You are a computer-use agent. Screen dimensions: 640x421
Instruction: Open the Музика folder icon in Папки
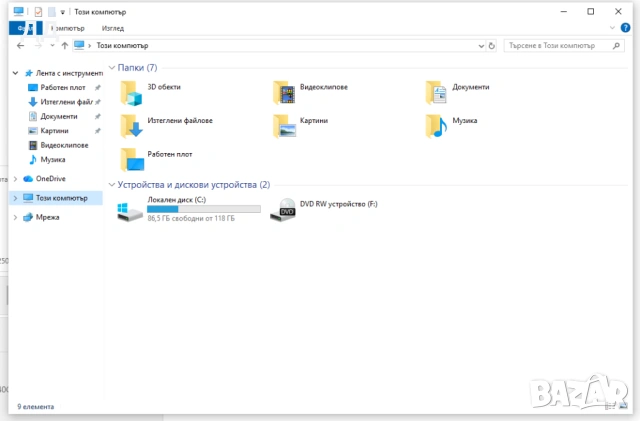436,126
